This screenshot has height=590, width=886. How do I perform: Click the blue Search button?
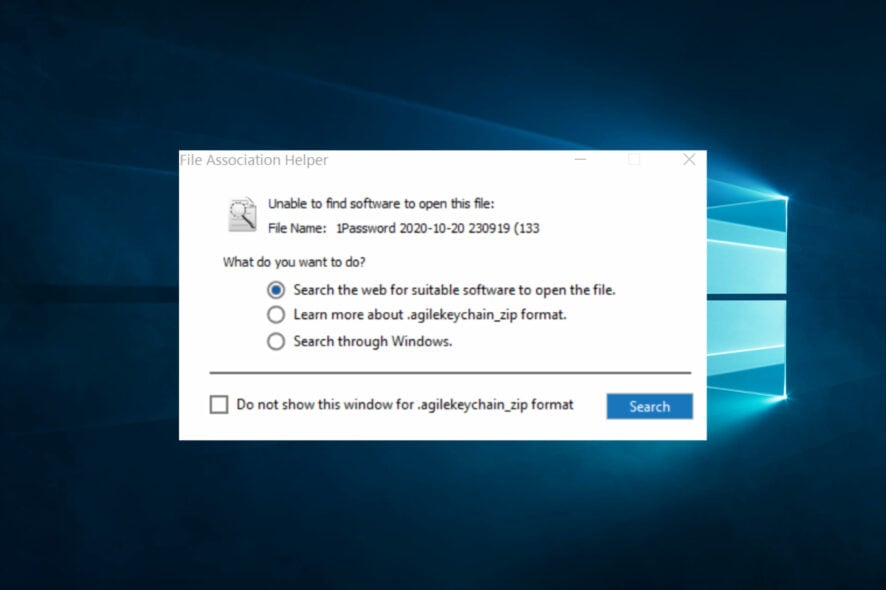(x=649, y=406)
